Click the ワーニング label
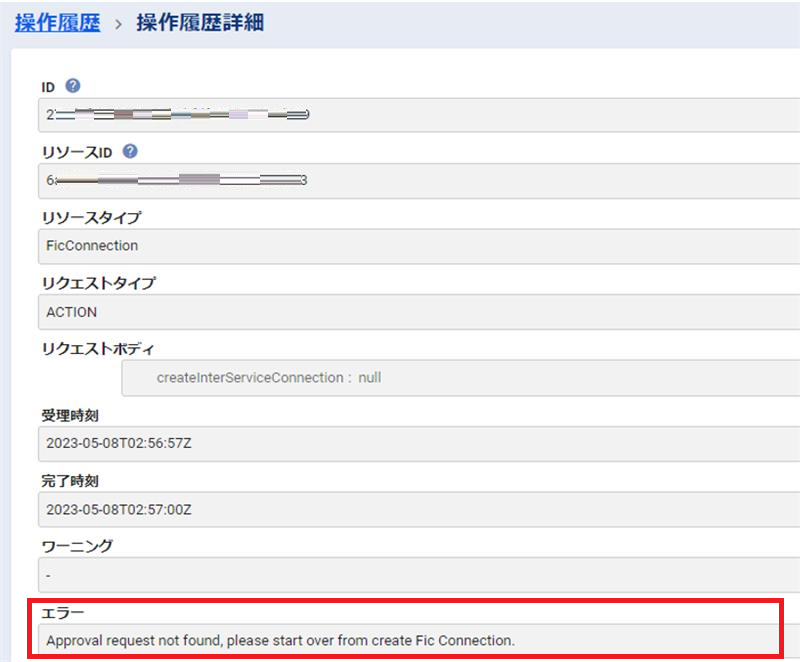The width and height of the screenshot is (800, 662). pyautogui.click(x=77, y=546)
